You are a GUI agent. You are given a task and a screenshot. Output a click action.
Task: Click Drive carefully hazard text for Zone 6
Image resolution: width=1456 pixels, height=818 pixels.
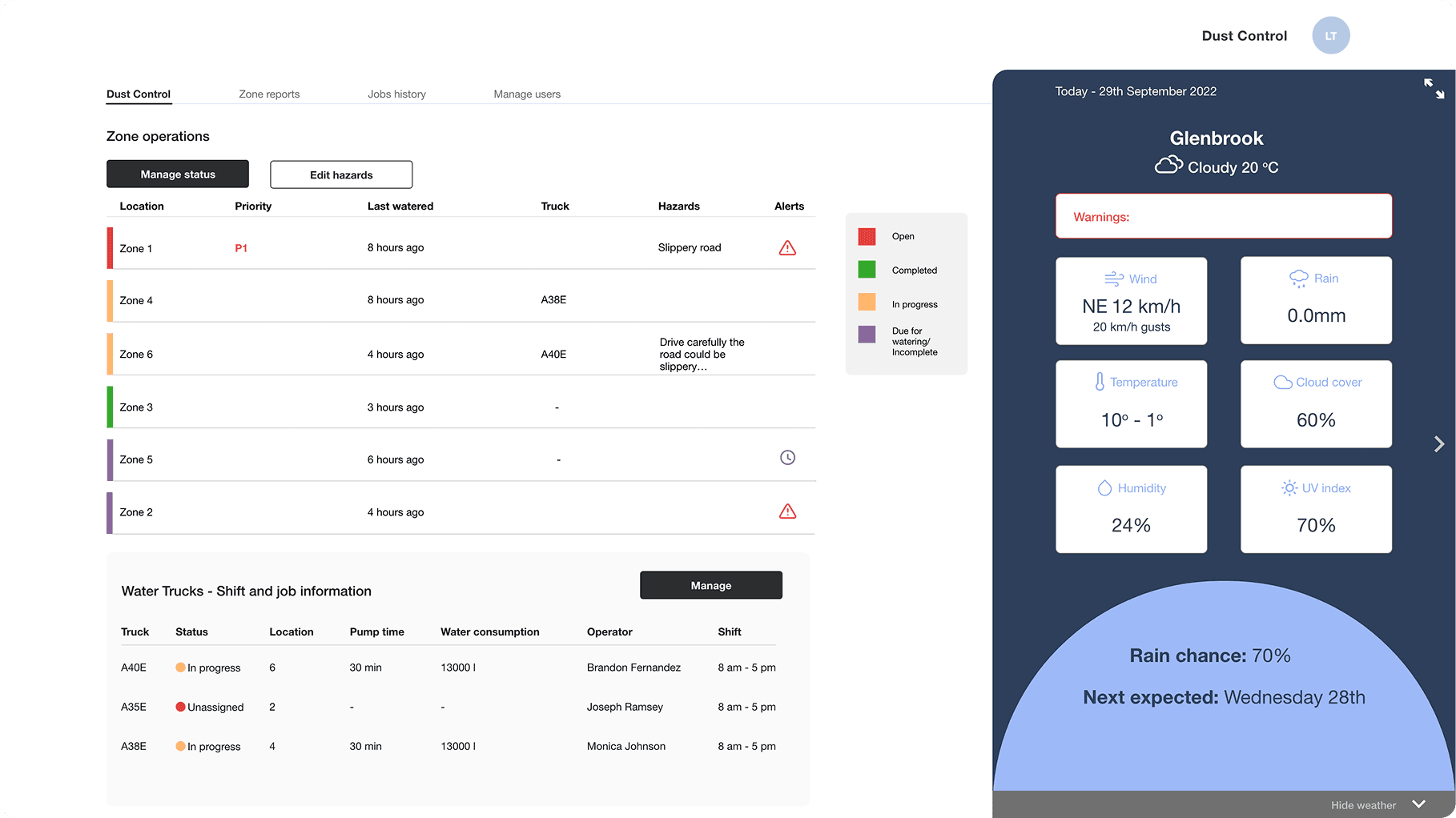click(x=702, y=355)
